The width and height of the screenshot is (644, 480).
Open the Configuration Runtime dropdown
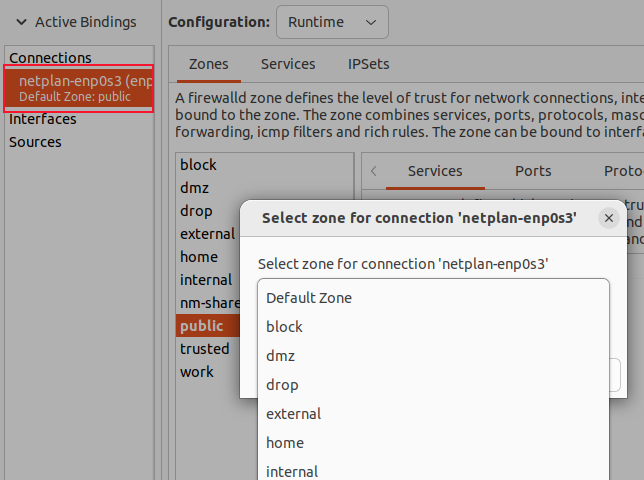[332, 22]
